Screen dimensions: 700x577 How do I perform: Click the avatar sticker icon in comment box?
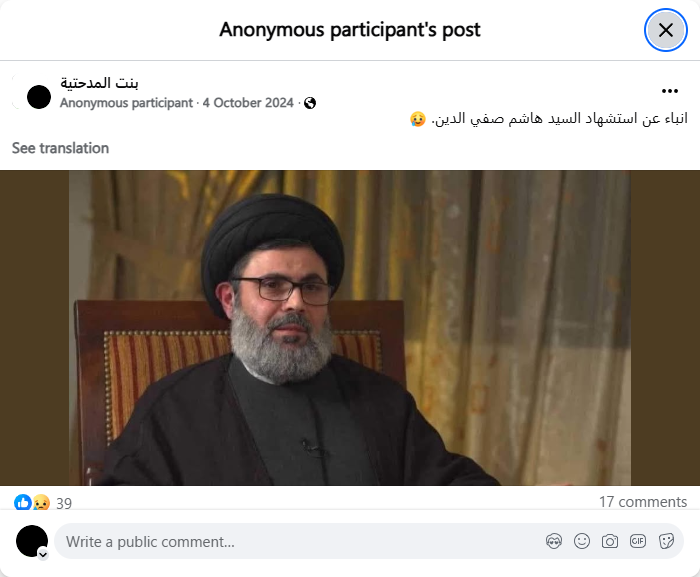554,541
